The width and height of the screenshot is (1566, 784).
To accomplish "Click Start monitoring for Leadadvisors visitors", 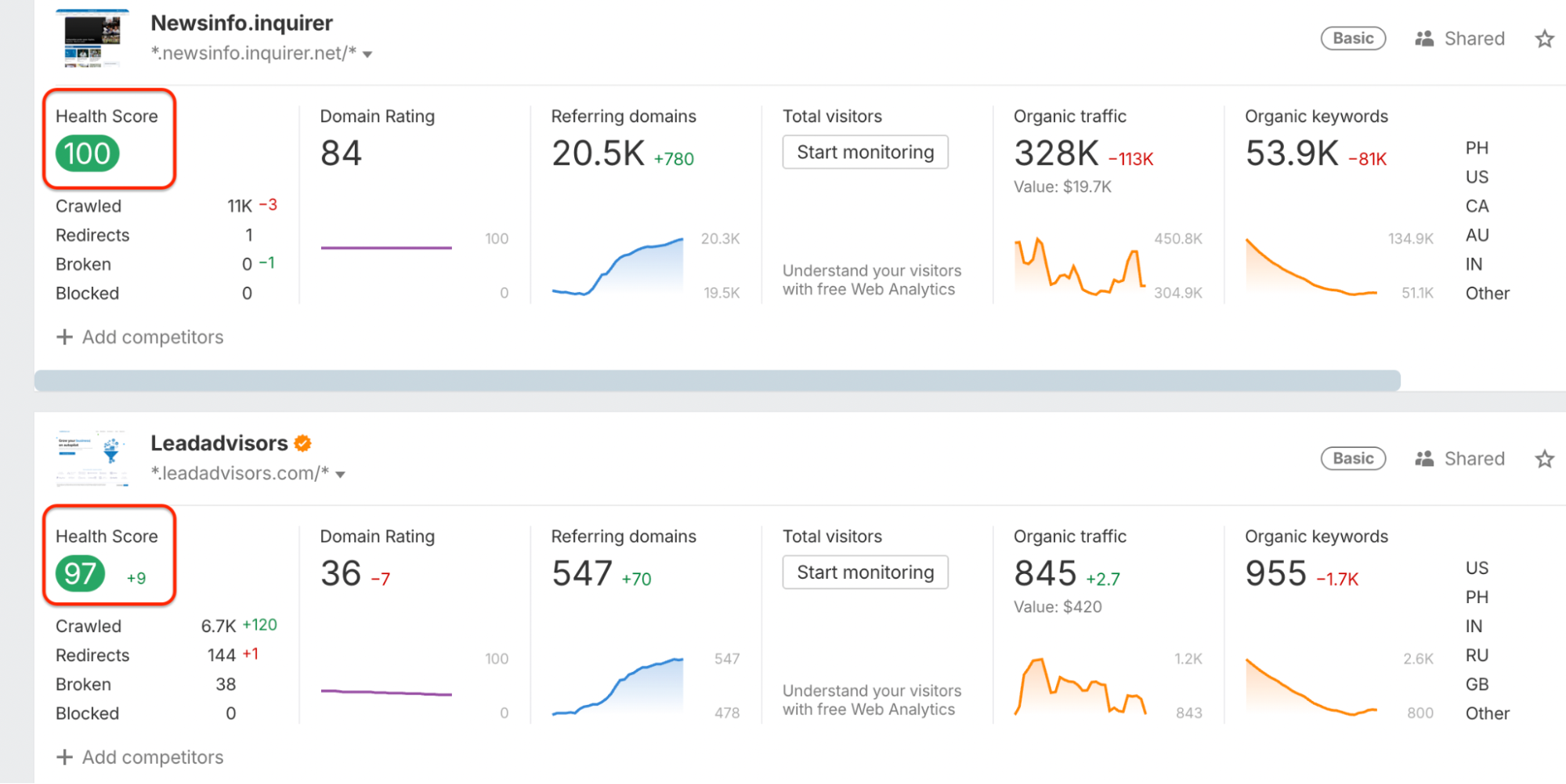I will [x=865, y=573].
